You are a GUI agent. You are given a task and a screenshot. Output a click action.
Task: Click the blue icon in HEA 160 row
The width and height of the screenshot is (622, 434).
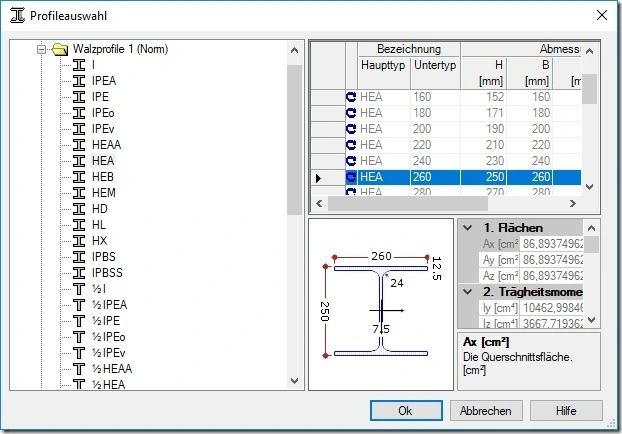[351, 97]
